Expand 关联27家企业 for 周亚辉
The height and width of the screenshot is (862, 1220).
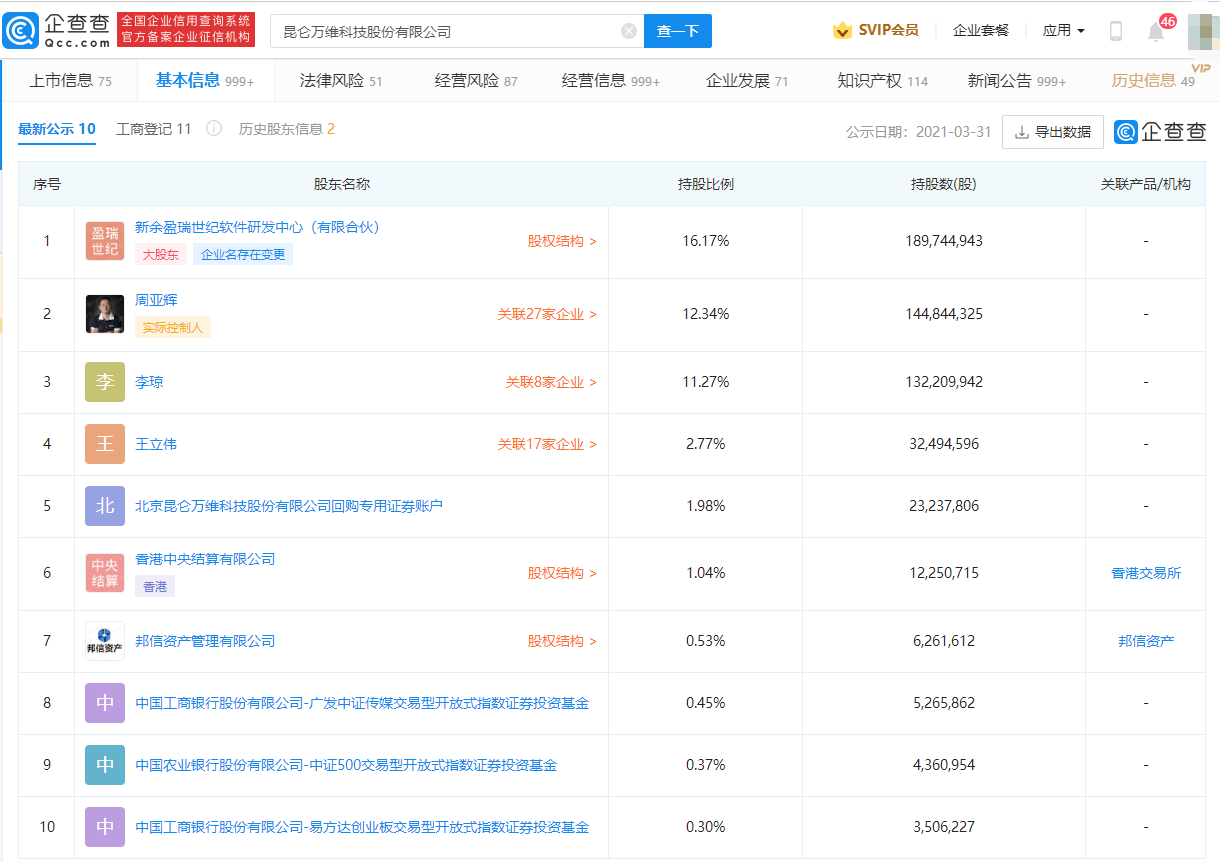547,314
